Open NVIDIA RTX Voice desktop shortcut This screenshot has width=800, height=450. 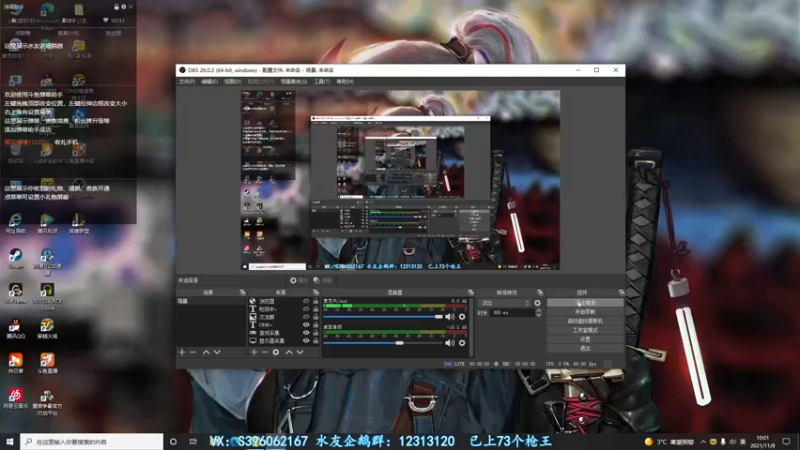point(47,297)
